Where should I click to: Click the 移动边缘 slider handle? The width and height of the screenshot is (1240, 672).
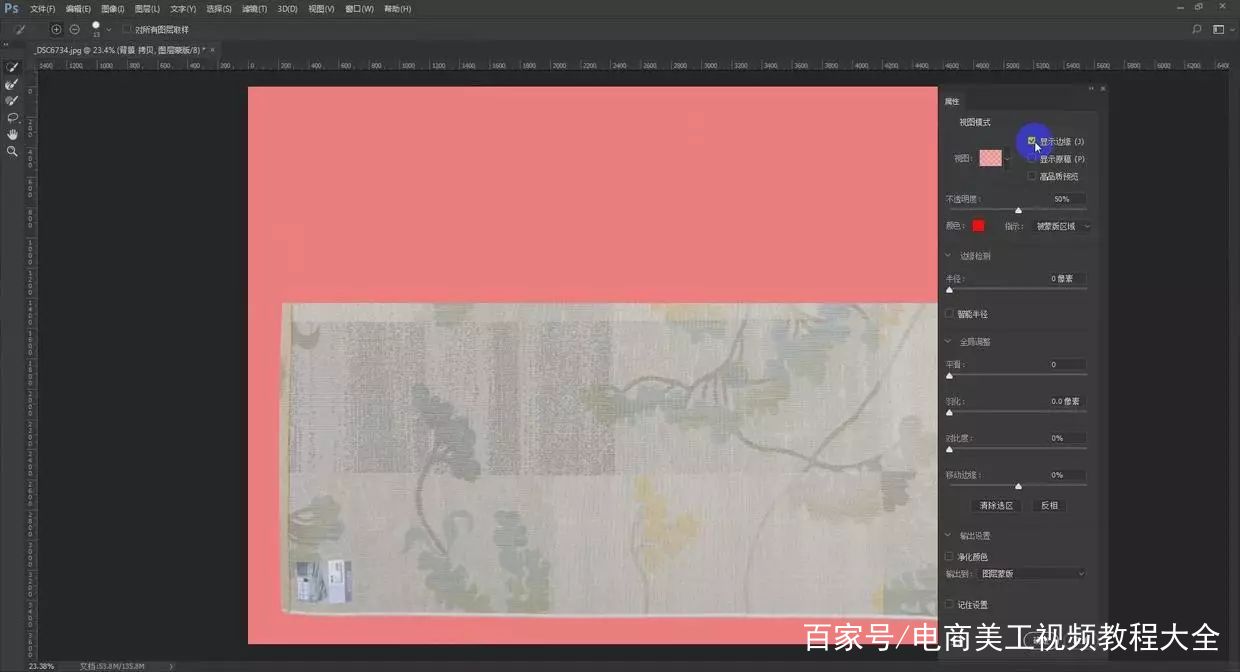point(1018,486)
